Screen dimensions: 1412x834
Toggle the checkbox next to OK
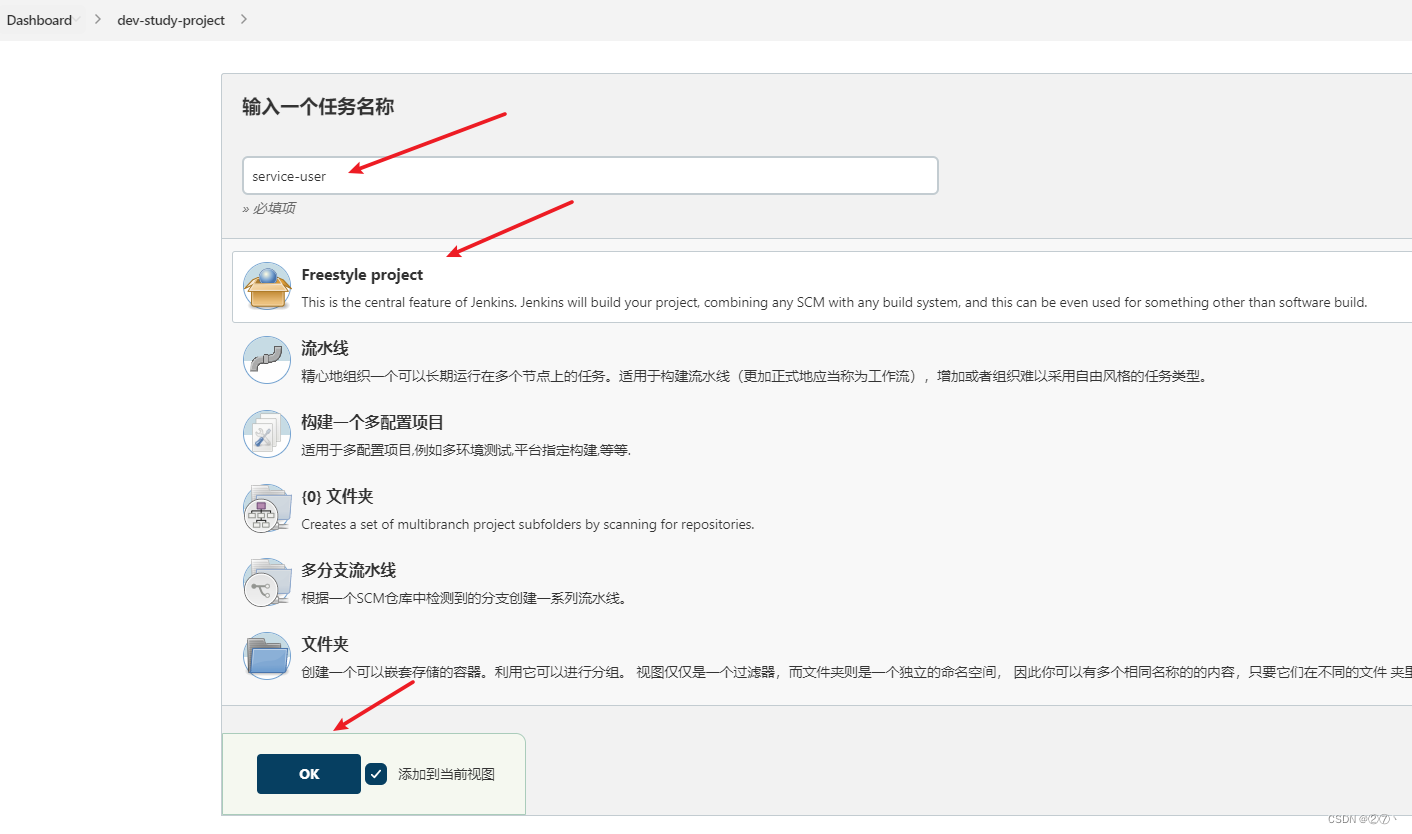click(x=376, y=773)
